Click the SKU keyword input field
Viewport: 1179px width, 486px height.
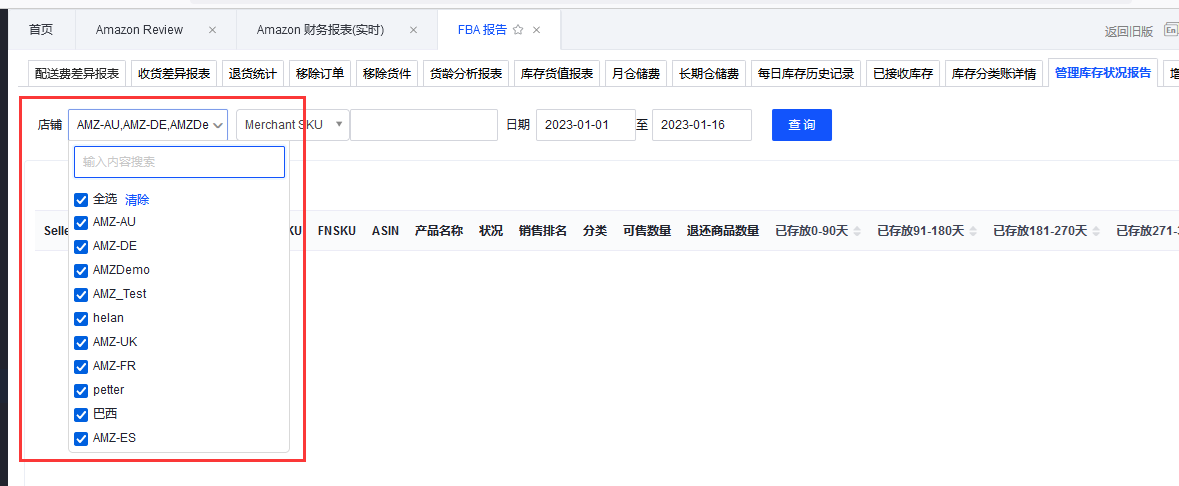click(424, 125)
